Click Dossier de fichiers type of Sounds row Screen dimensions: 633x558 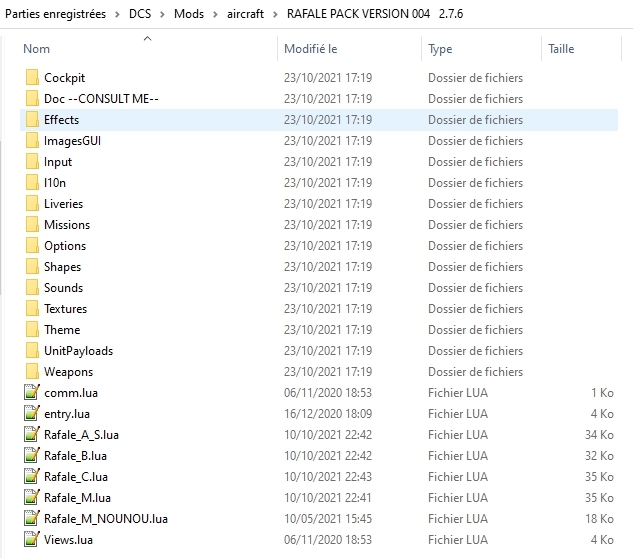[475, 287]
